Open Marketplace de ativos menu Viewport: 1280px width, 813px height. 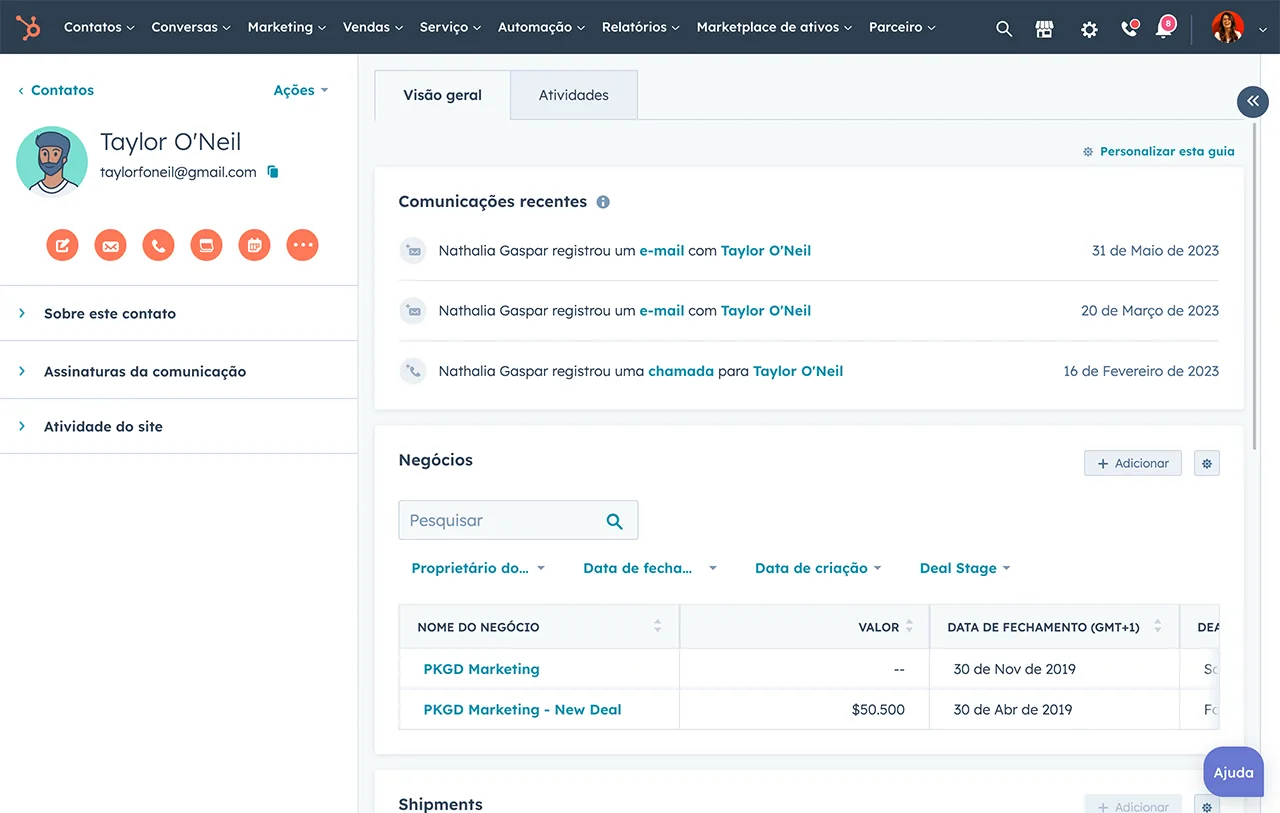pyautogui.click(x=775, y=27)
